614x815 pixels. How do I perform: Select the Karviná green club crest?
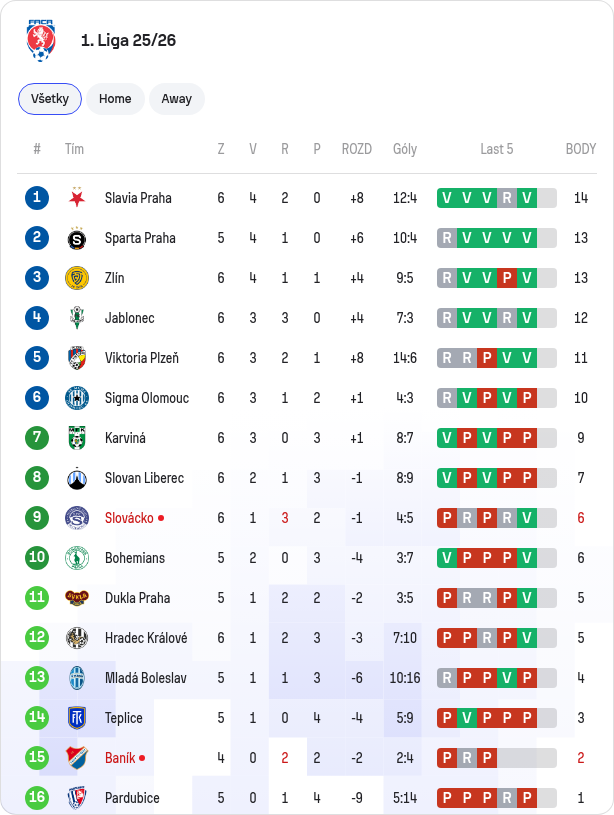coord(77,438)
